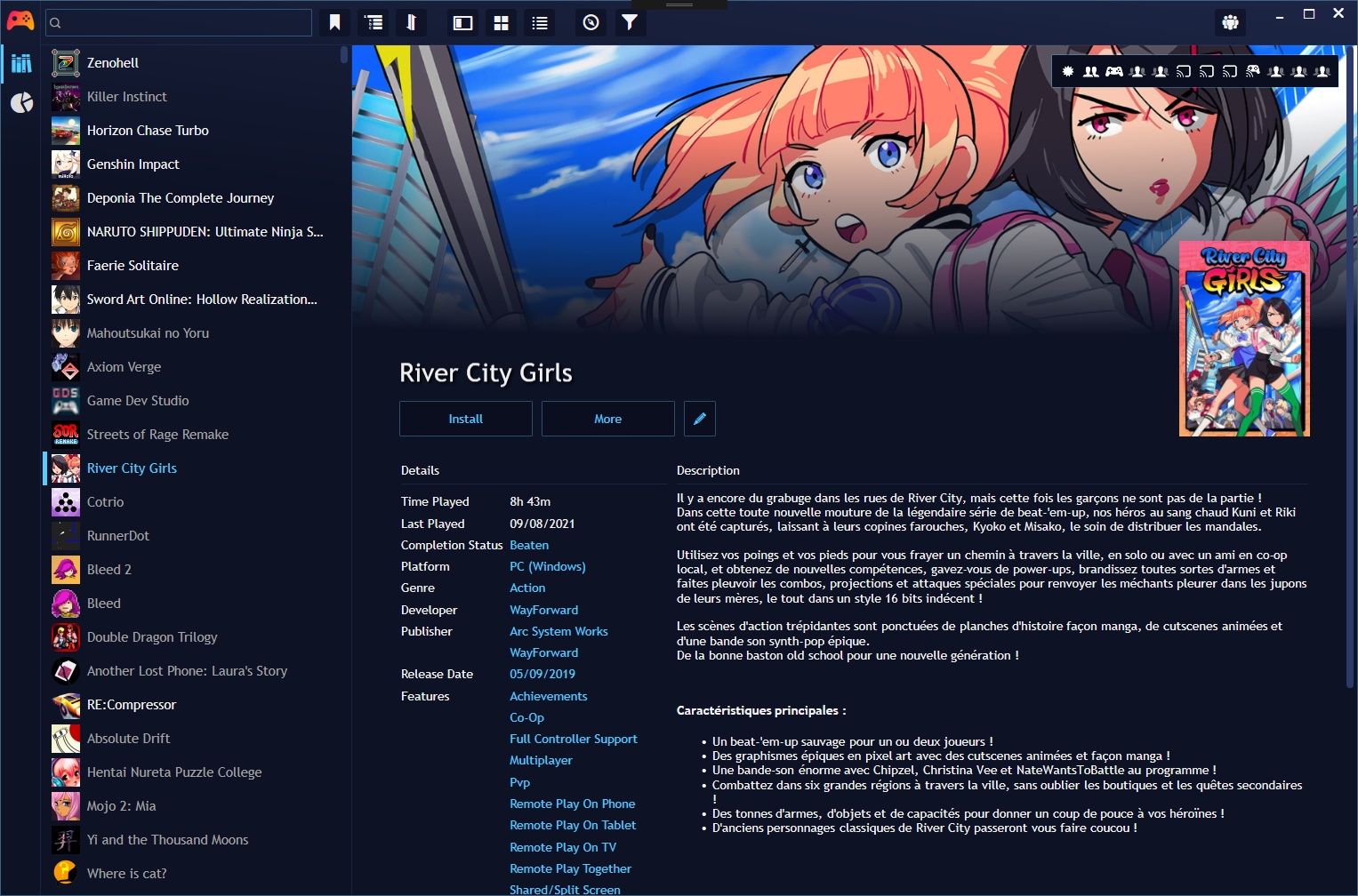Click the Remote Play On TV link
This screenshot has height=896, width=1358.
pos(563,847)
